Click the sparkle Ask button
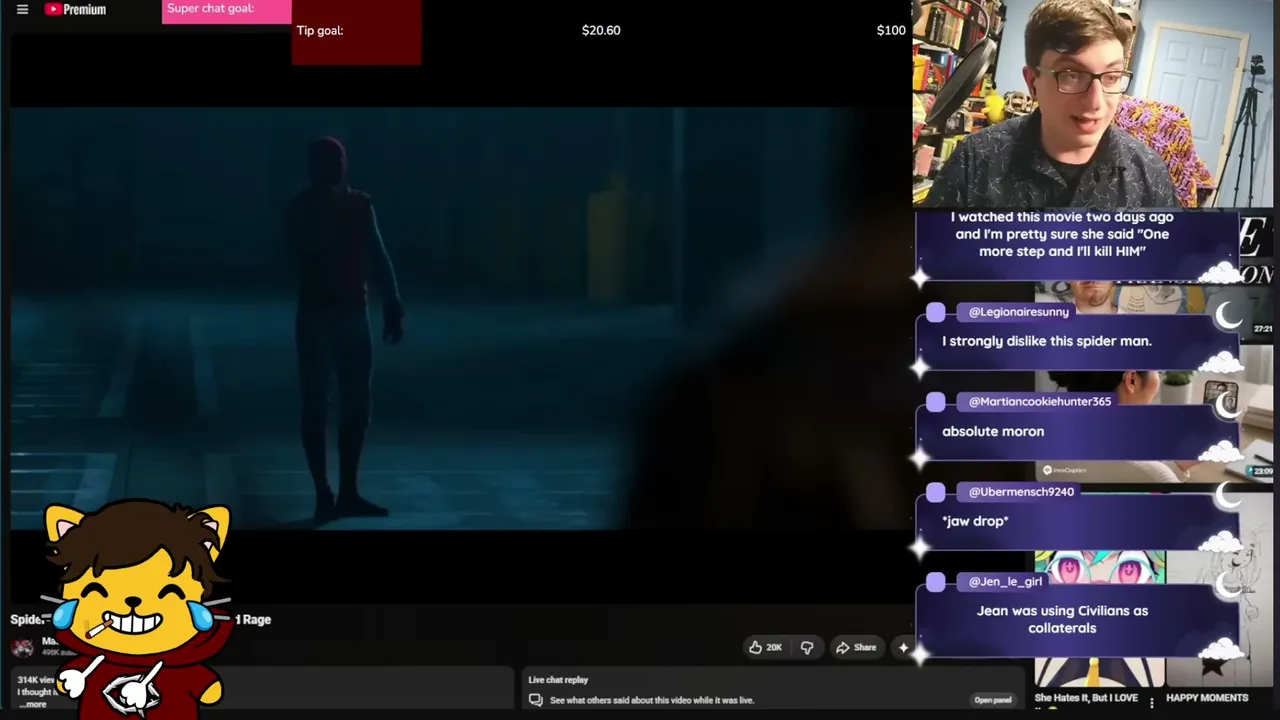 pyautogui.click(x=903, y=647)
